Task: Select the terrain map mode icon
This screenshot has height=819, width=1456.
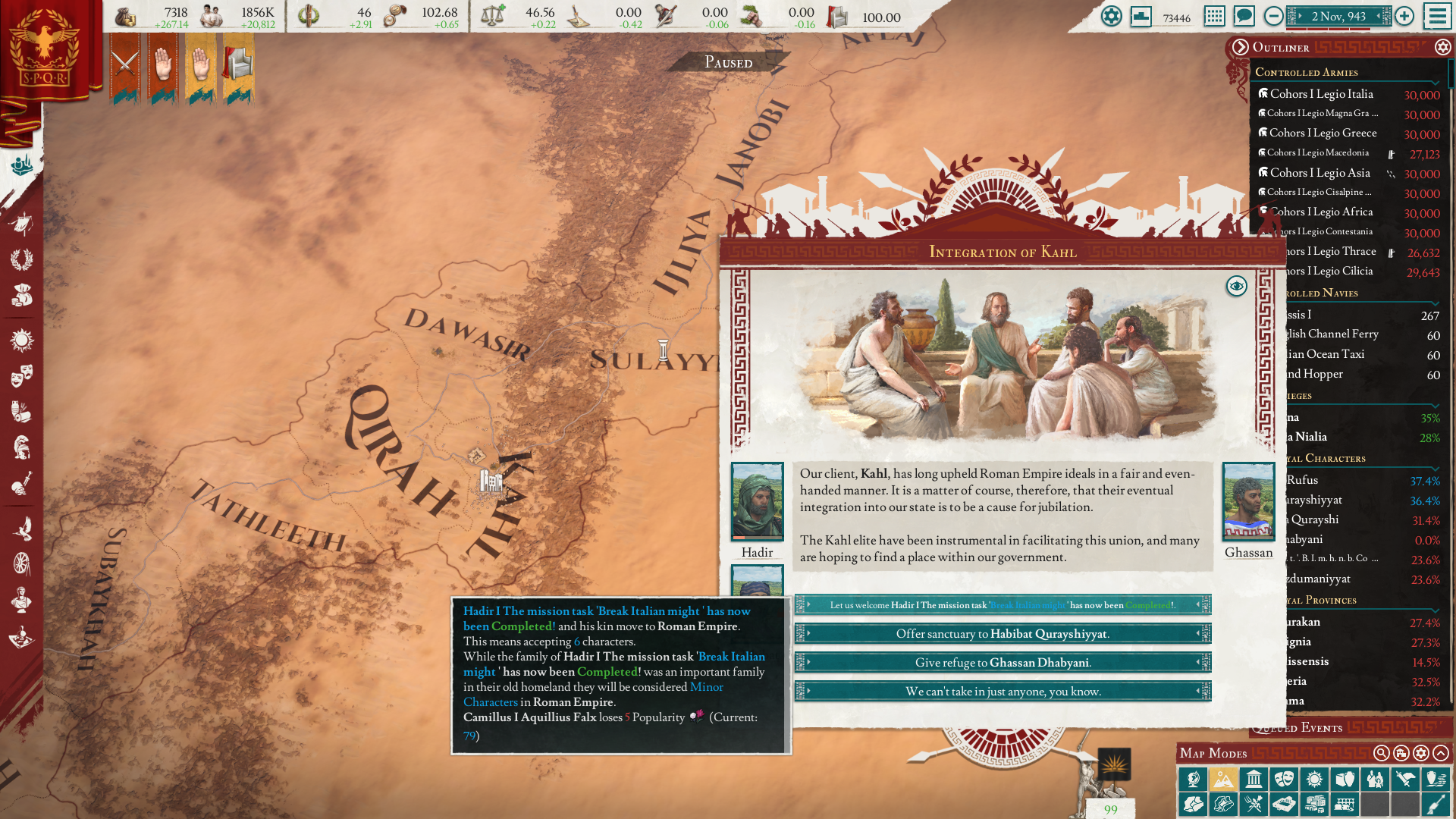Action: click(1222, 779)
